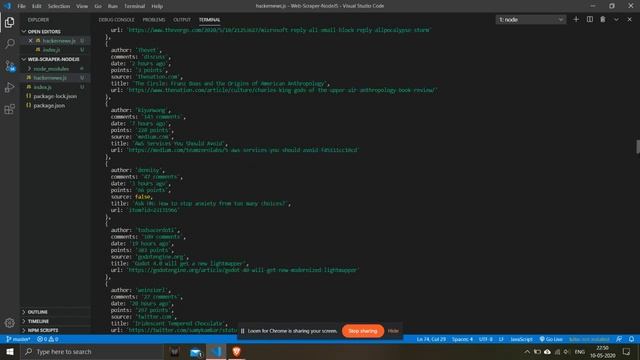This screenshot has width=640, height=360.
Task: Select the Terminal tab
Action: (209, 20)
